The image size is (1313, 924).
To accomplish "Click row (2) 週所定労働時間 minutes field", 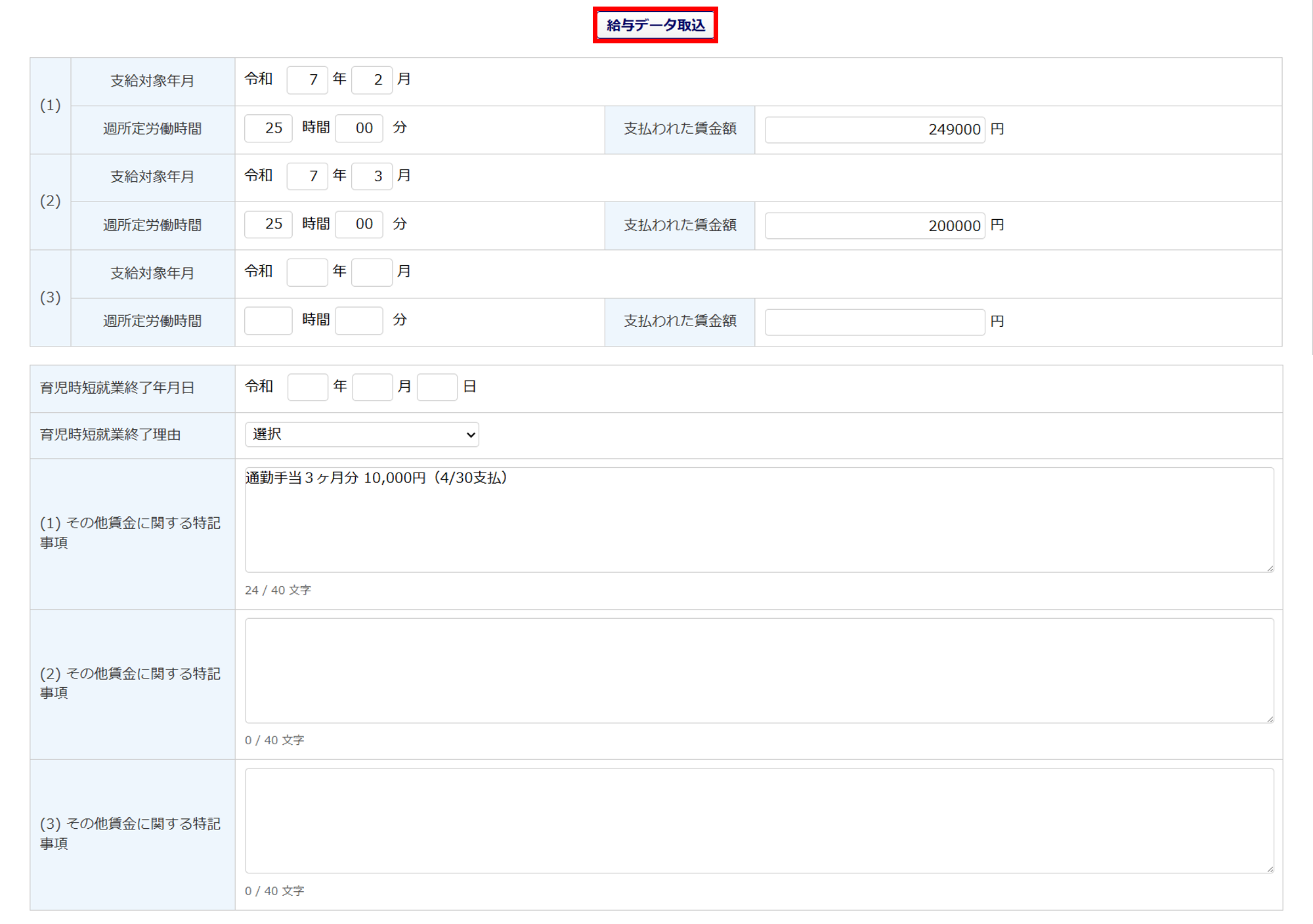I will (358, 224).
